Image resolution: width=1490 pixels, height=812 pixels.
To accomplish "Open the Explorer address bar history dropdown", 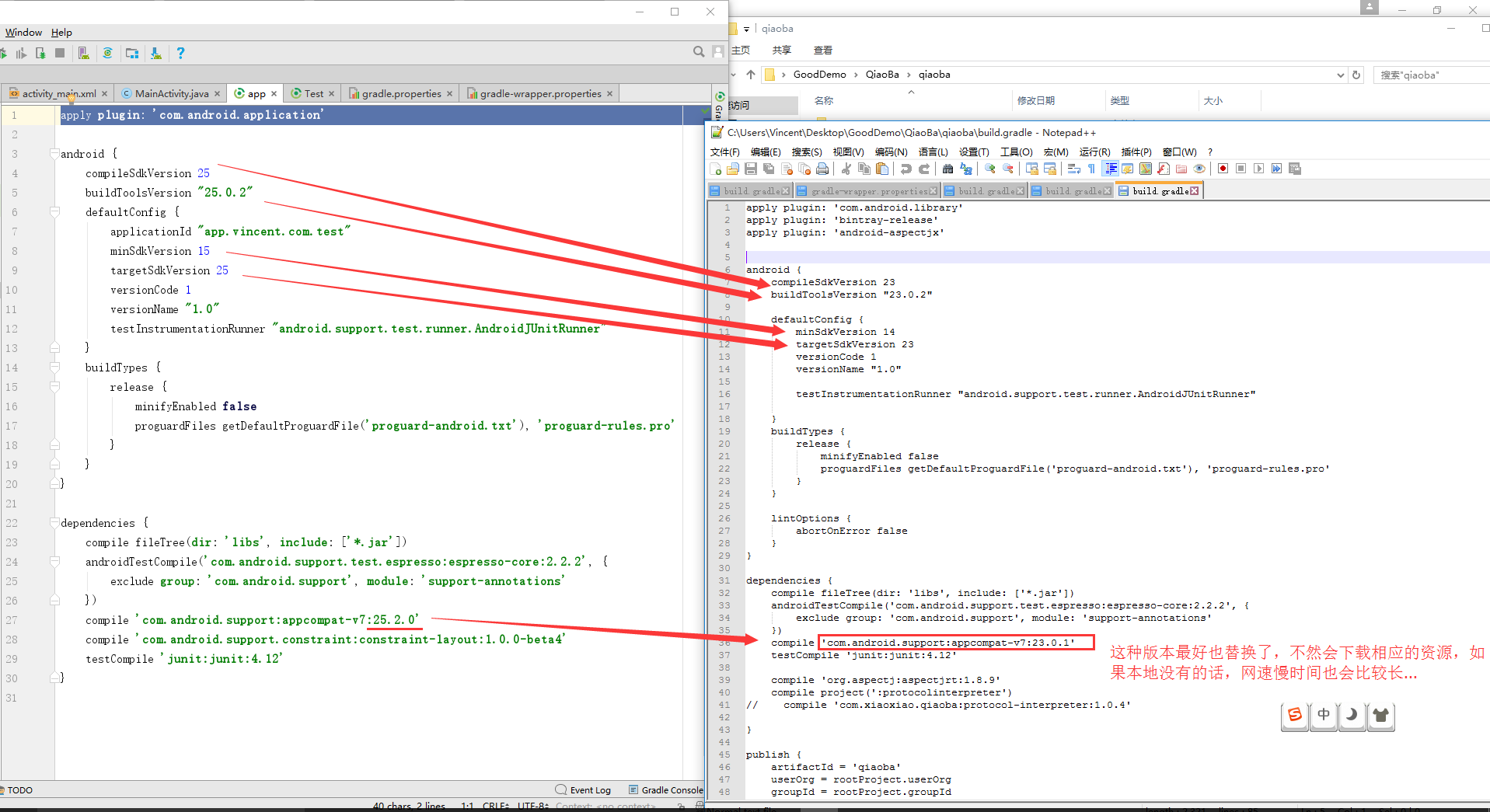I will point(1340,75).
